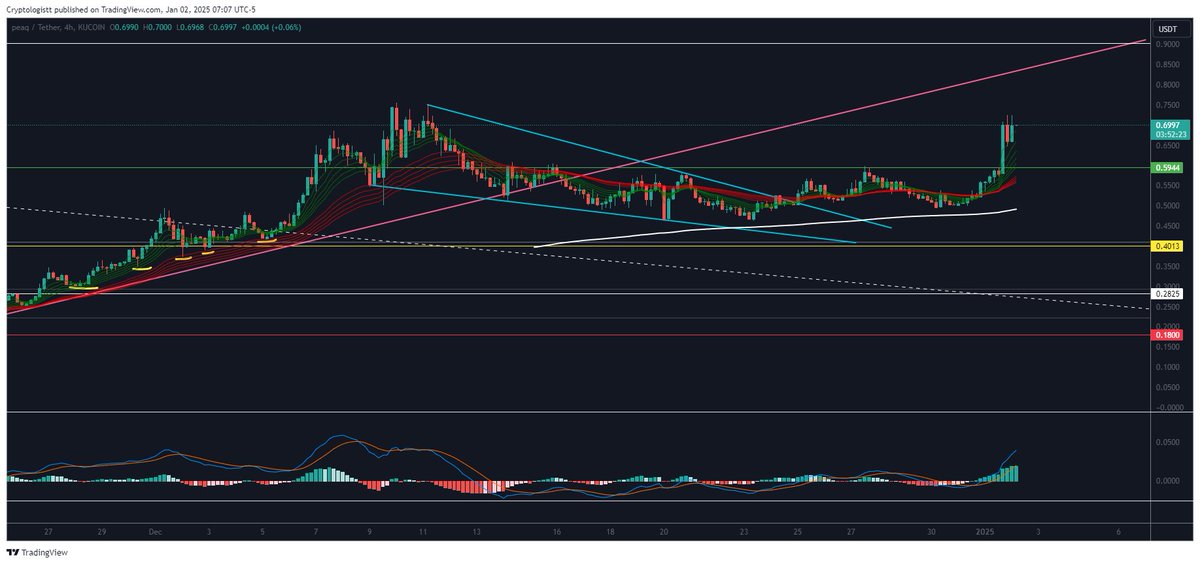Click the latest green MACD histogram bar

(x=1017, y=474)
